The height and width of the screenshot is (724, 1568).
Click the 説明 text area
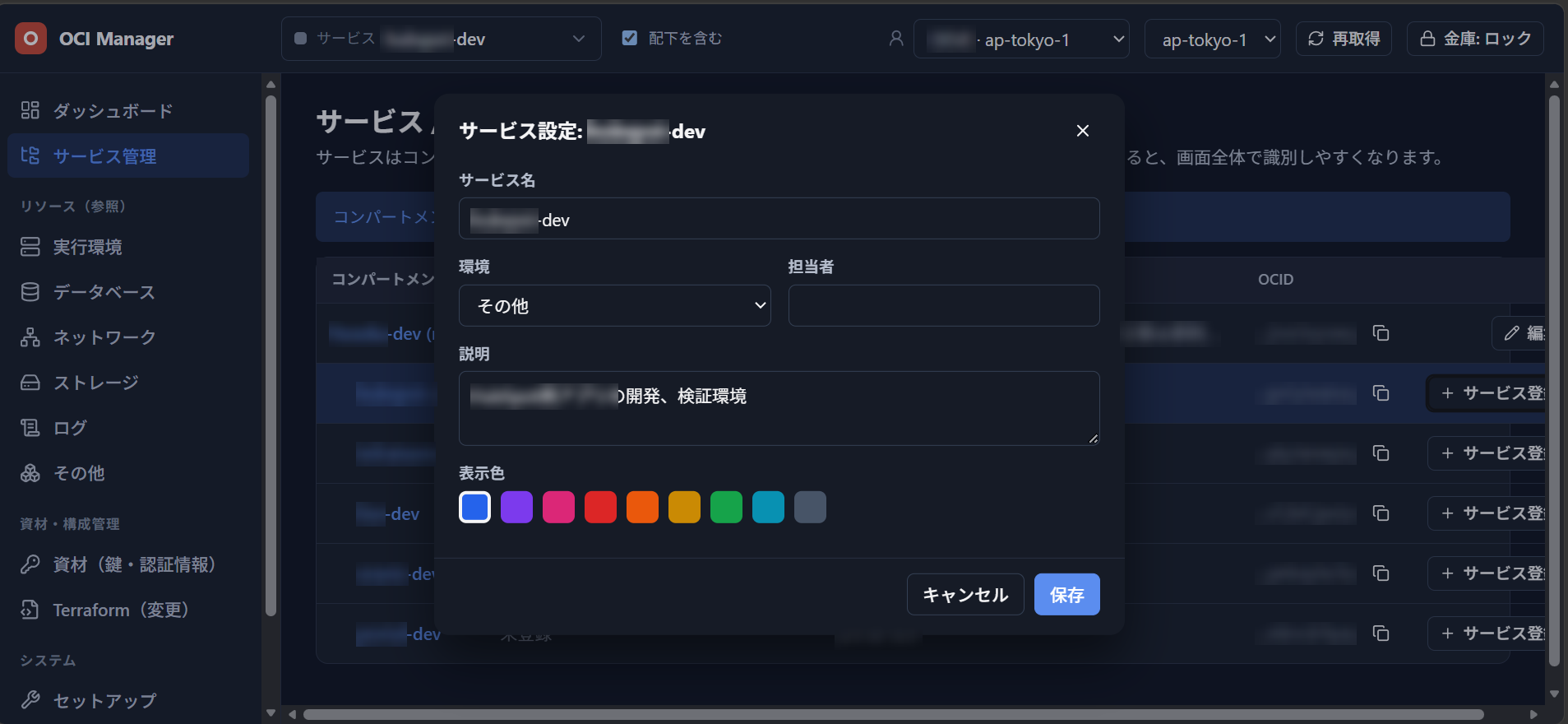pos(779,409)
